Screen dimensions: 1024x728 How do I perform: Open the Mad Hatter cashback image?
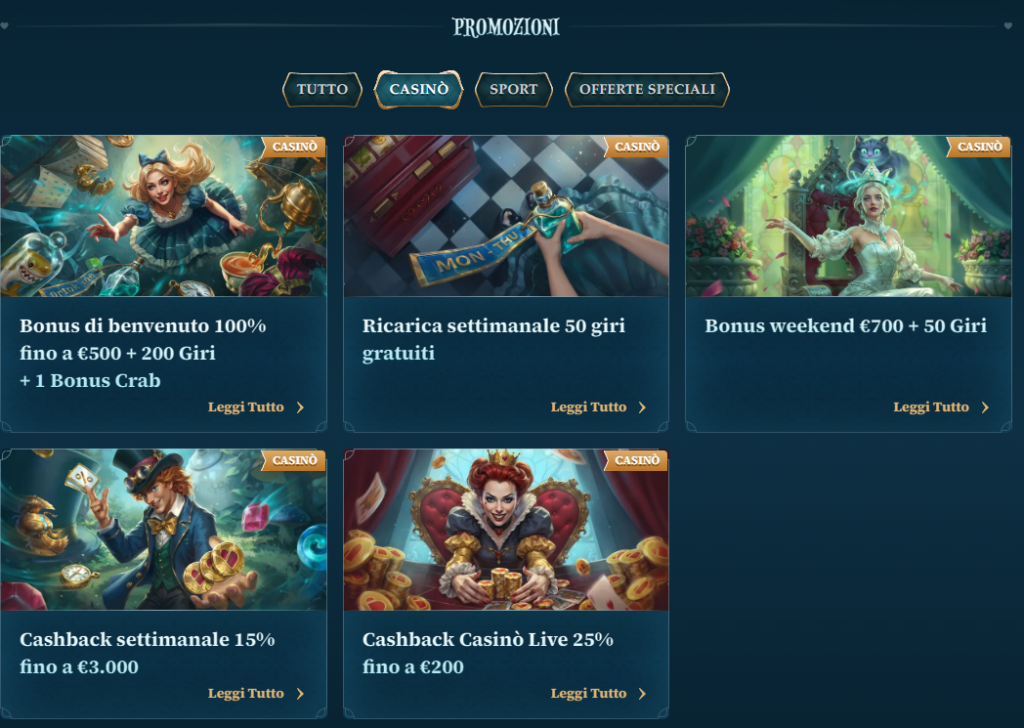[163, 530]
